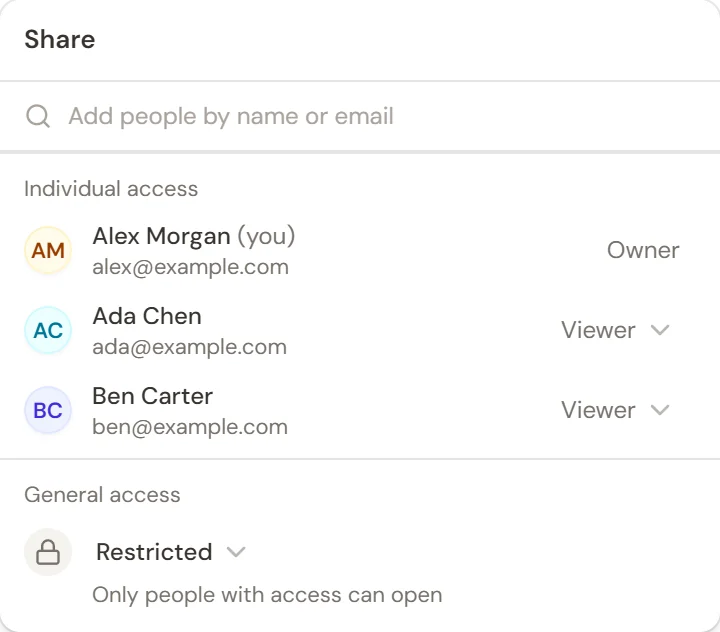This screenshot has height=632, width=720.
Task: Click the search magnifier icon
Action: tap(38, 116)
